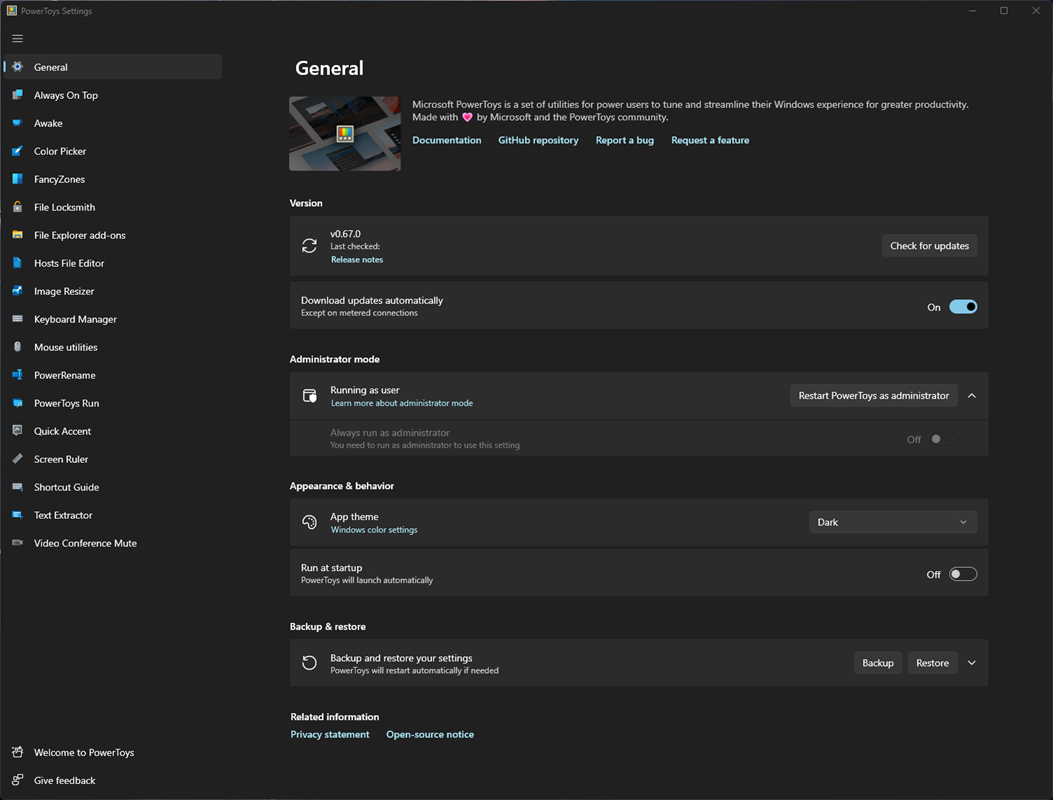Click Restart PowerToys as administrator button
The height and width of the screenshot is (800, 1053).
click(874, 396)
